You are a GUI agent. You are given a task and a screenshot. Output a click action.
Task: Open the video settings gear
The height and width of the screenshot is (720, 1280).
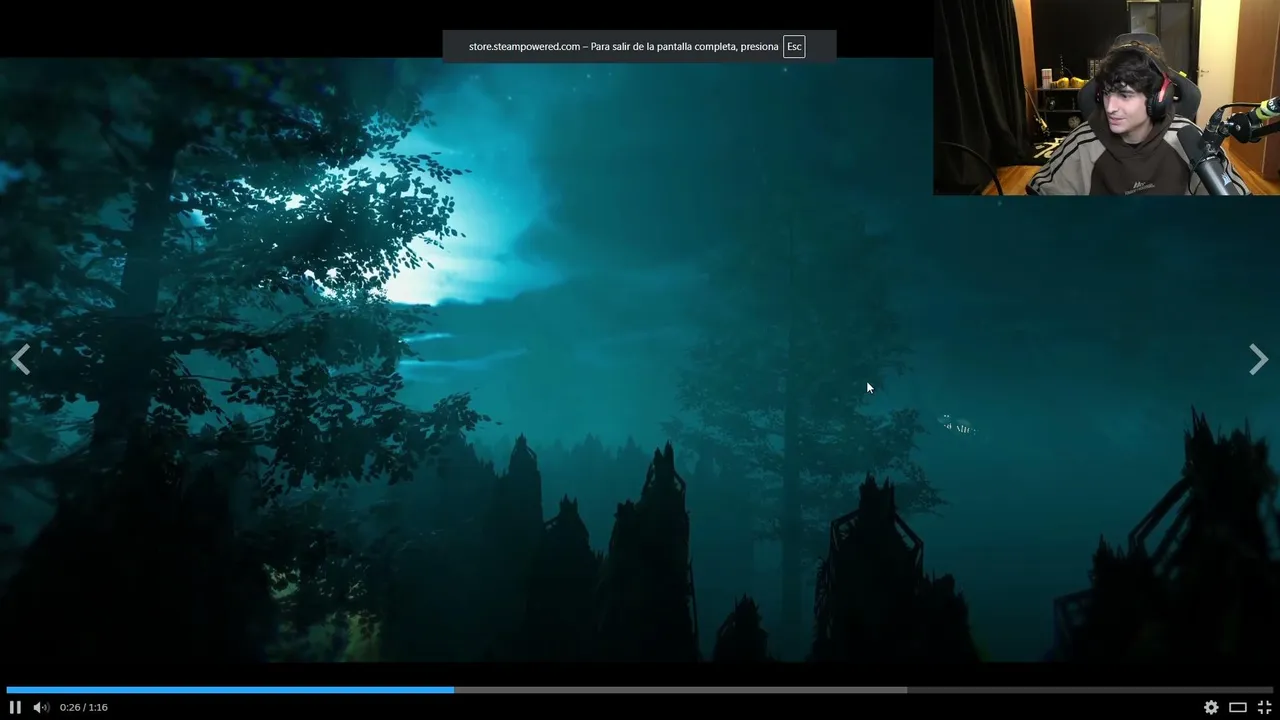(1211, 707)
